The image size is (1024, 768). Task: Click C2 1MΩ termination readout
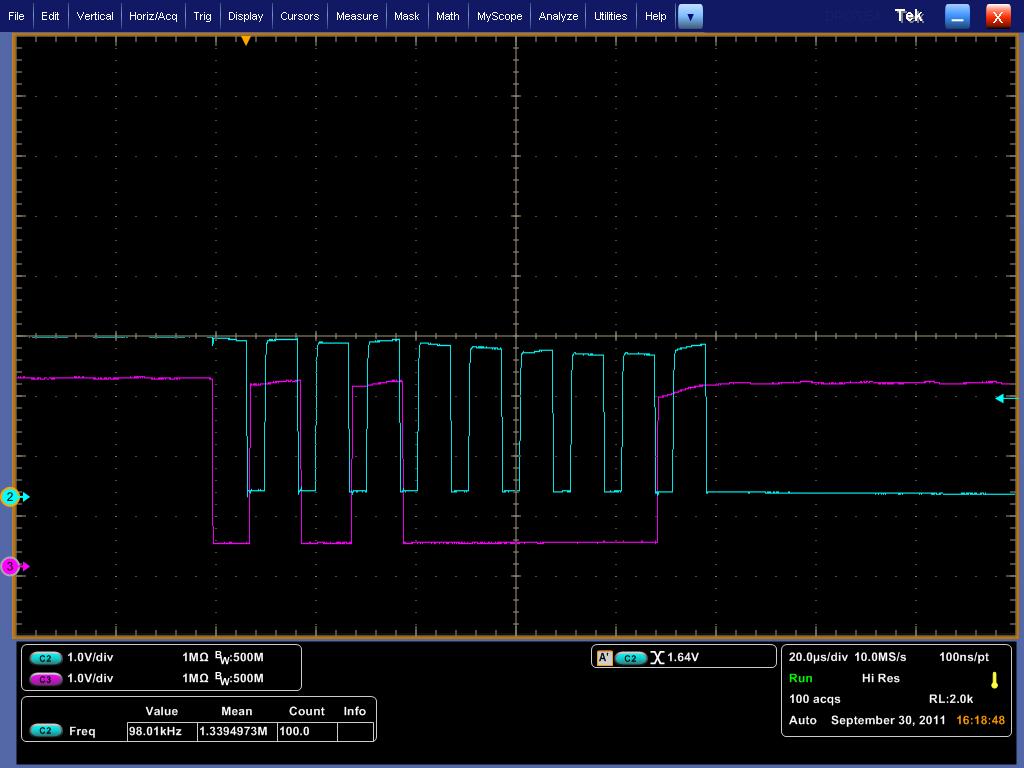[195, 658]
